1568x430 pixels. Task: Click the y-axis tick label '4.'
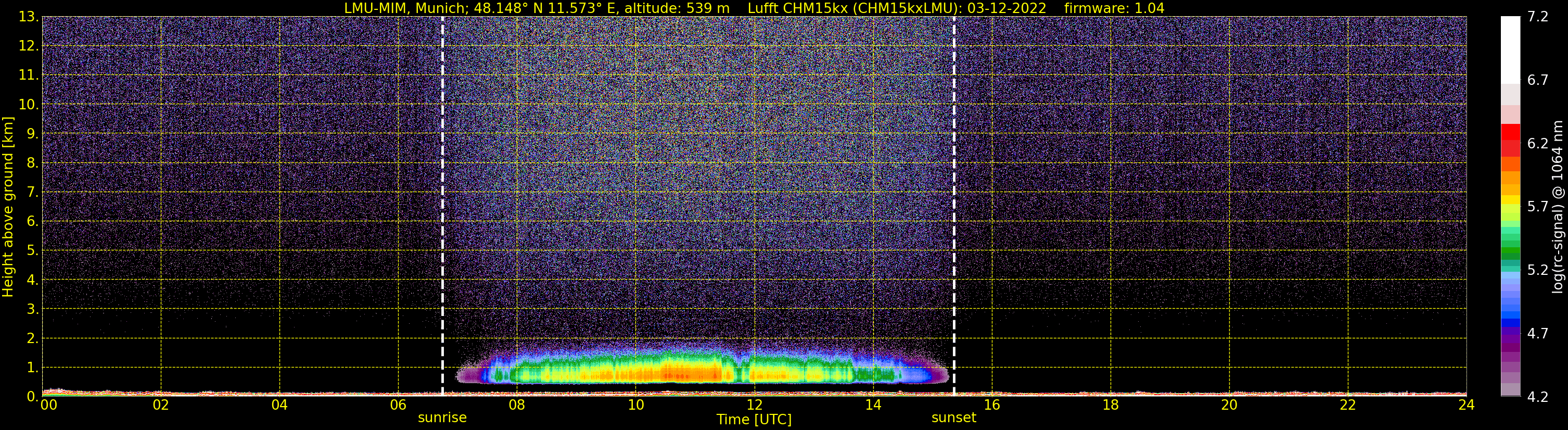pyautogui.click(x=33, y=280)
